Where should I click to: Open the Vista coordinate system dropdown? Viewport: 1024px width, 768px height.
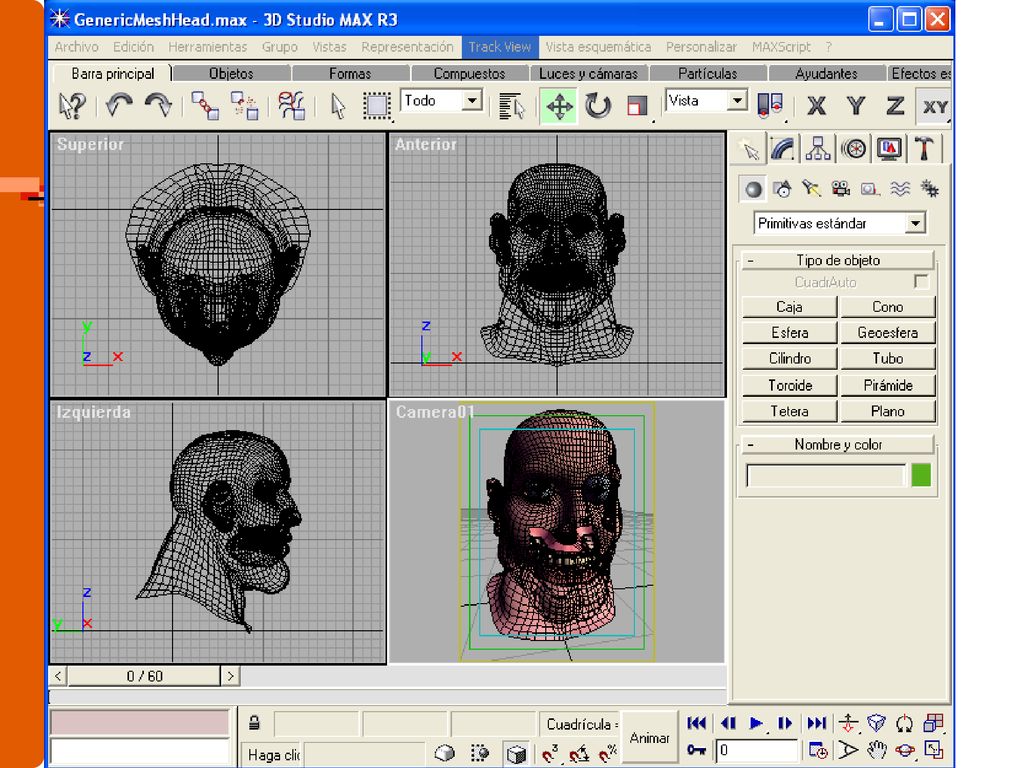pyautogui.click(x=737, y=101)
